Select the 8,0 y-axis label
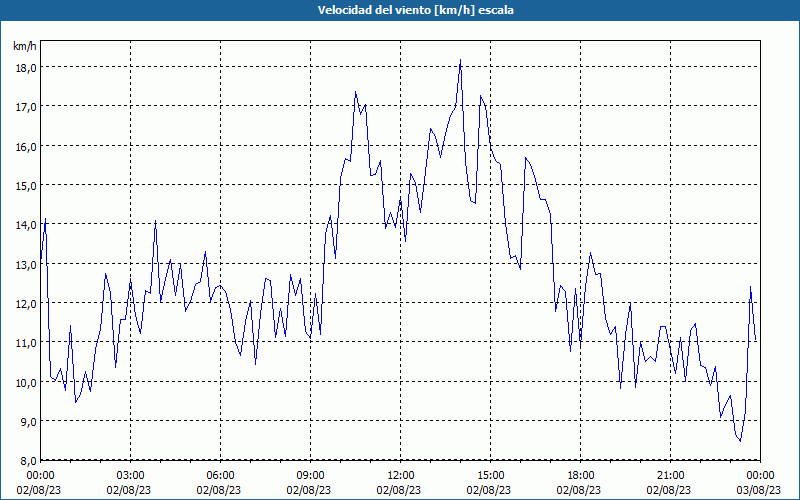The image size is (800, 500). click(28, 461)
